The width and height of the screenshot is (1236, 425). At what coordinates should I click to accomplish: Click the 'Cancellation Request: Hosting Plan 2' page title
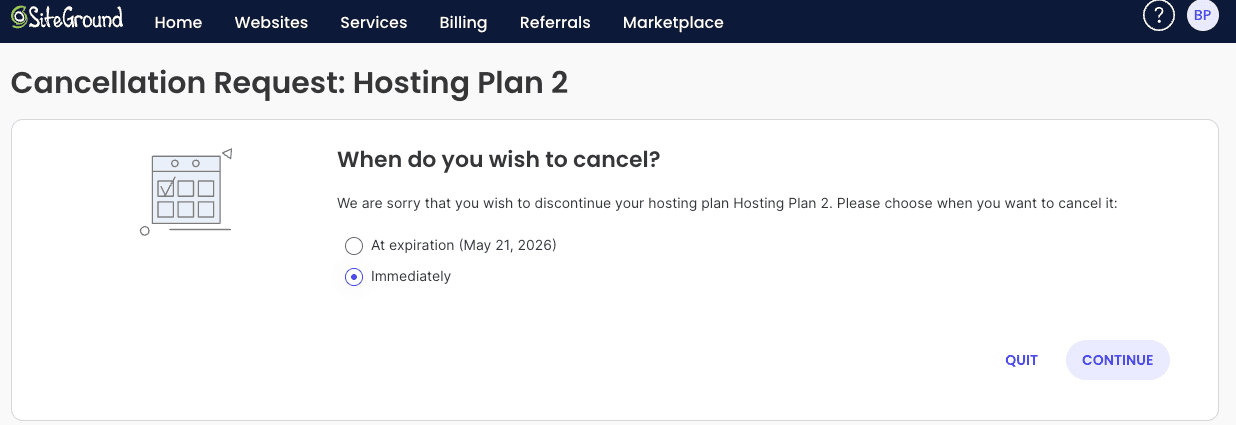pyautogui.click(x=289, y=82)
